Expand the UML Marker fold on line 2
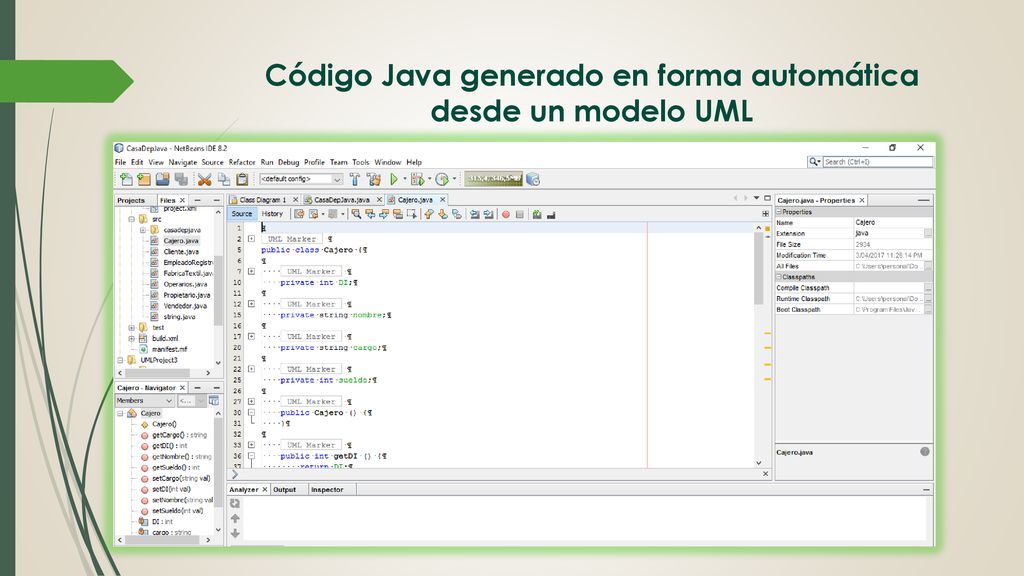The image size is (1024, 576). click(x=251, y=239)
